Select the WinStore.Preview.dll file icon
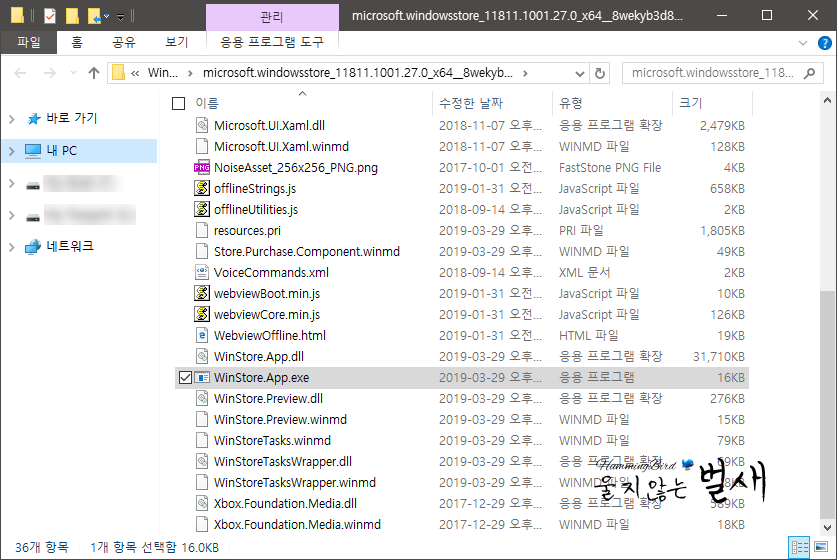Image resolution: width=837 pixels, height=560 pixels. (x=202, y=399)
